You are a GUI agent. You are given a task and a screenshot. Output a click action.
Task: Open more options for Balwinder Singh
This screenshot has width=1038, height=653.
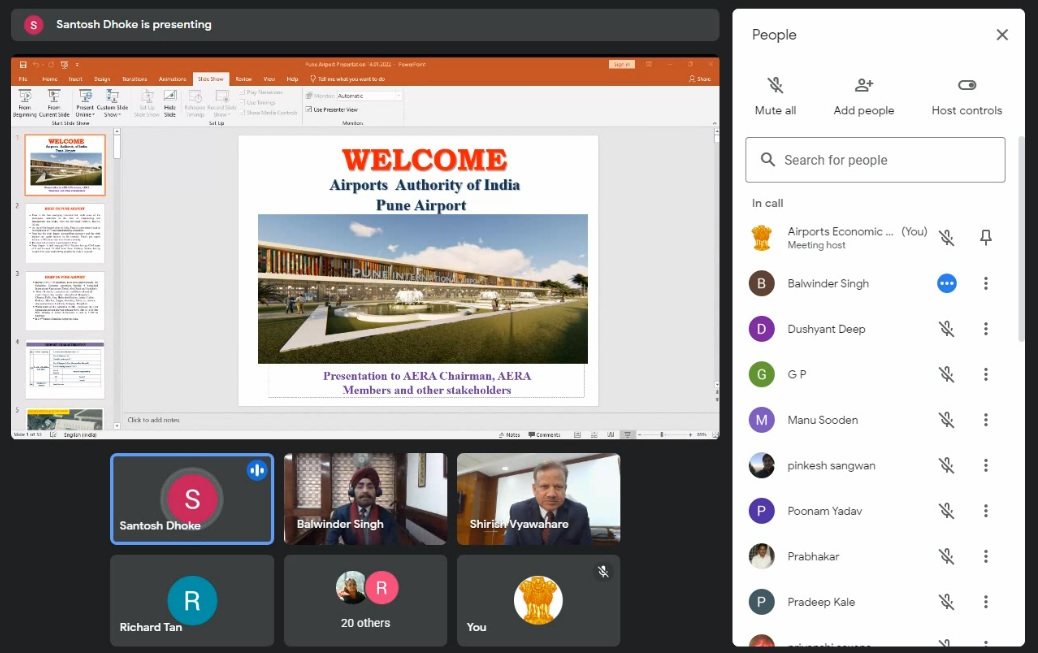pyautogui.click(x=986, y=284)
